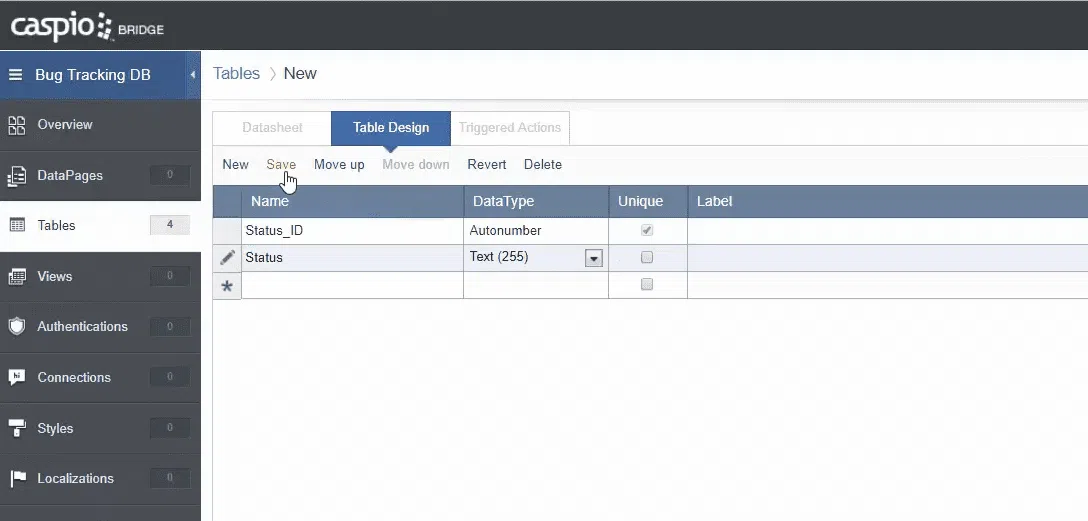Image resolution: width=1088 pixels, height=521 pixels.
Task: Open Styles via the paint roller icon
Action: (x=17, y=429)
